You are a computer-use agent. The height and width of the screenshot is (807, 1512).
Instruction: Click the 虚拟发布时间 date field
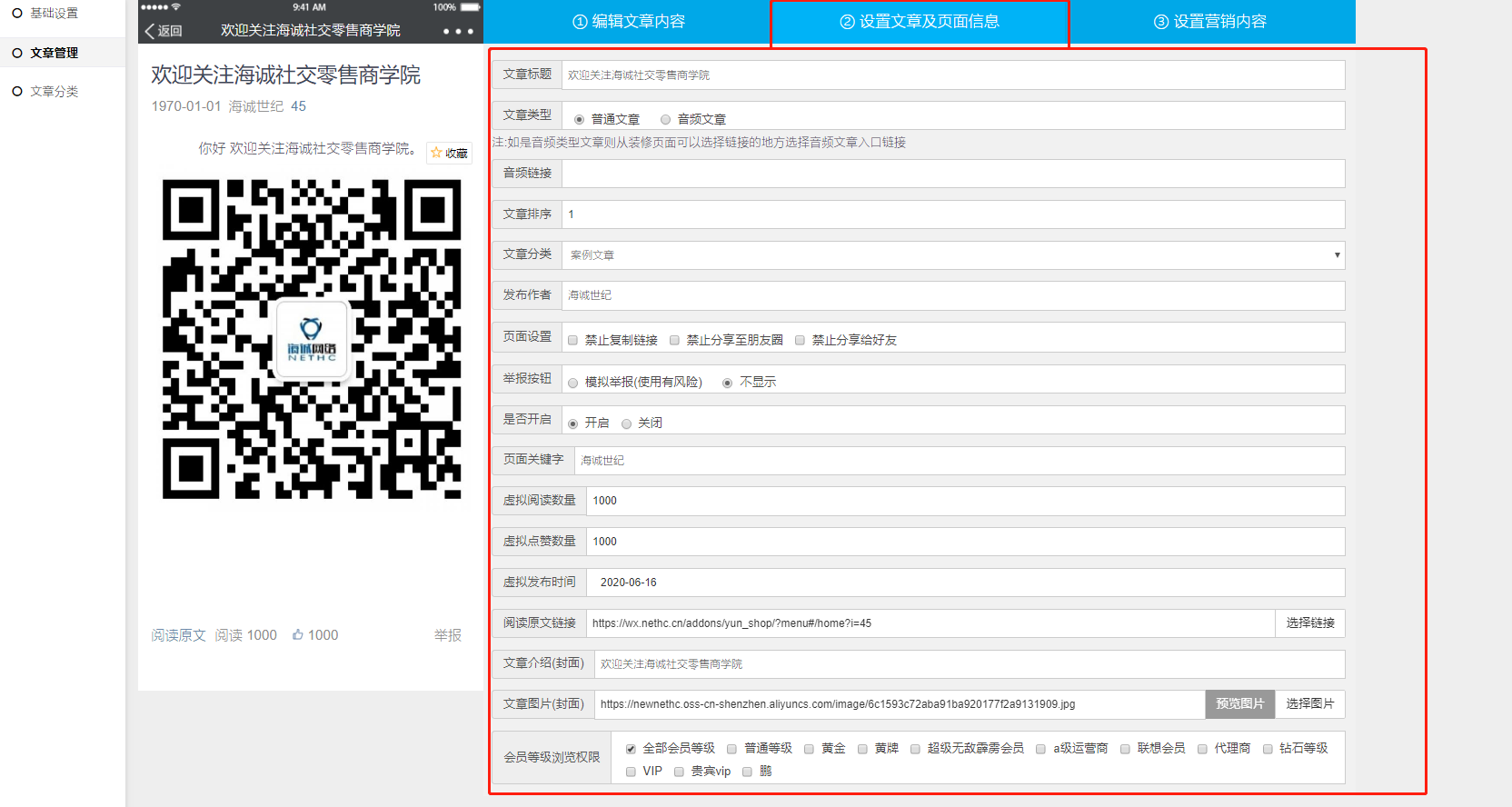coord(966,583)
